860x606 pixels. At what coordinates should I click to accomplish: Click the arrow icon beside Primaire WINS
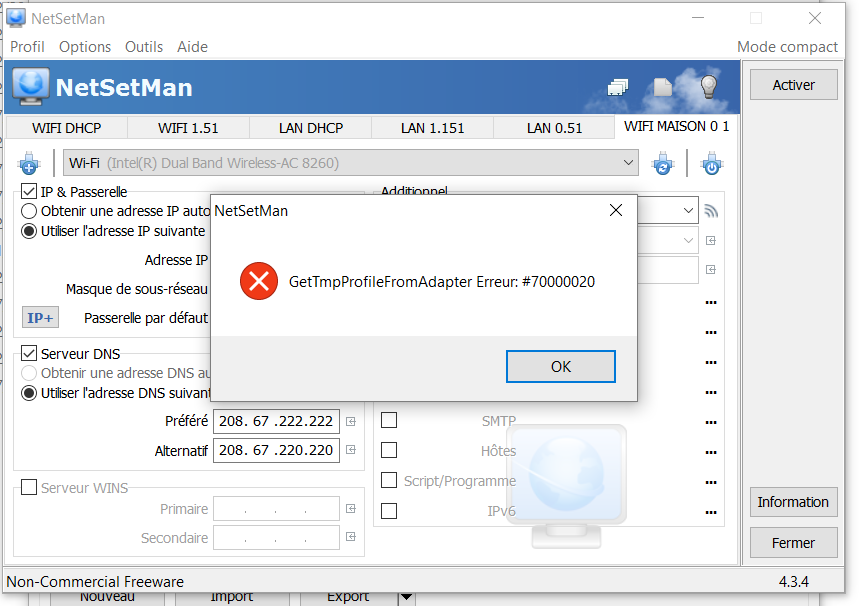pyautogui.click(x=351, y=509)
